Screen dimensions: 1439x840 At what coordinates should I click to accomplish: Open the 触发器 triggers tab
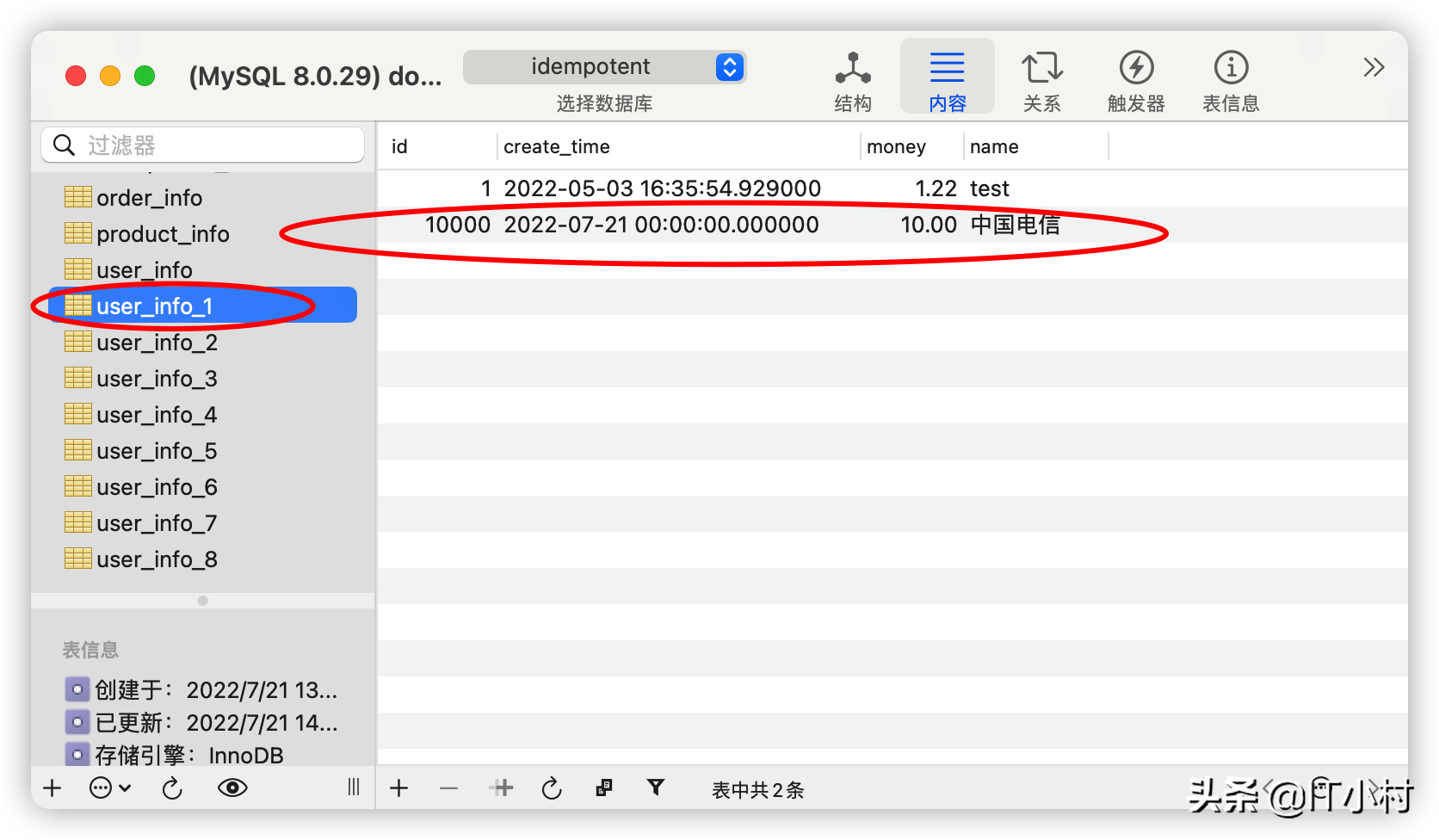pyautogui.click(x=1136, y=81)
